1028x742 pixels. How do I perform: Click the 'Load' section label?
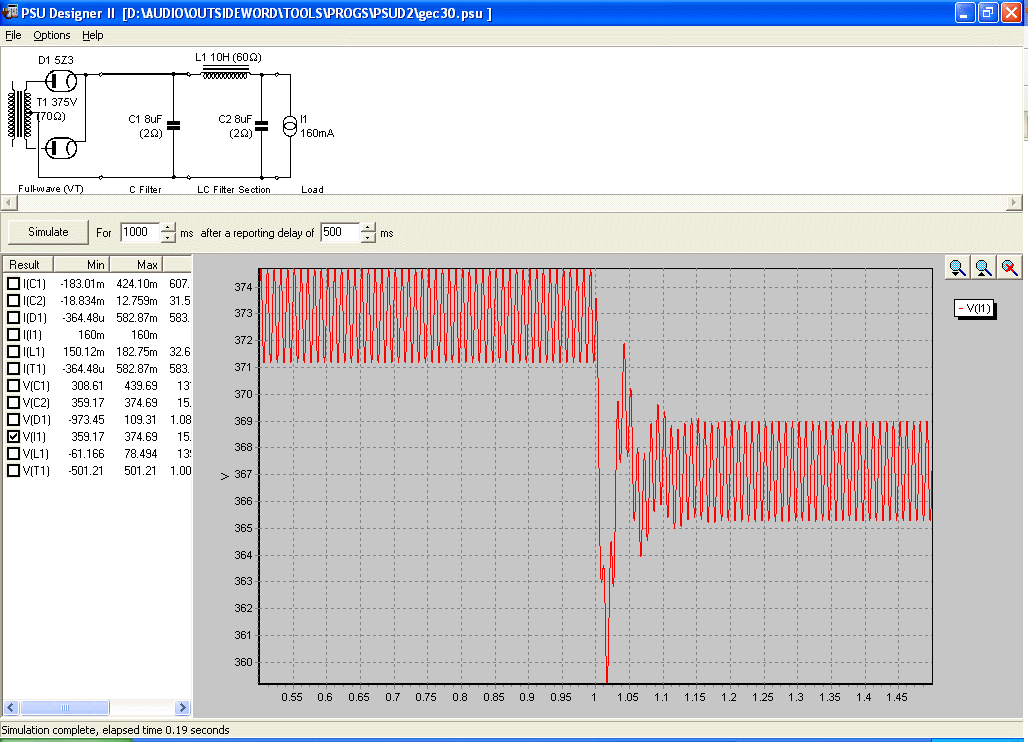(312, 189)
